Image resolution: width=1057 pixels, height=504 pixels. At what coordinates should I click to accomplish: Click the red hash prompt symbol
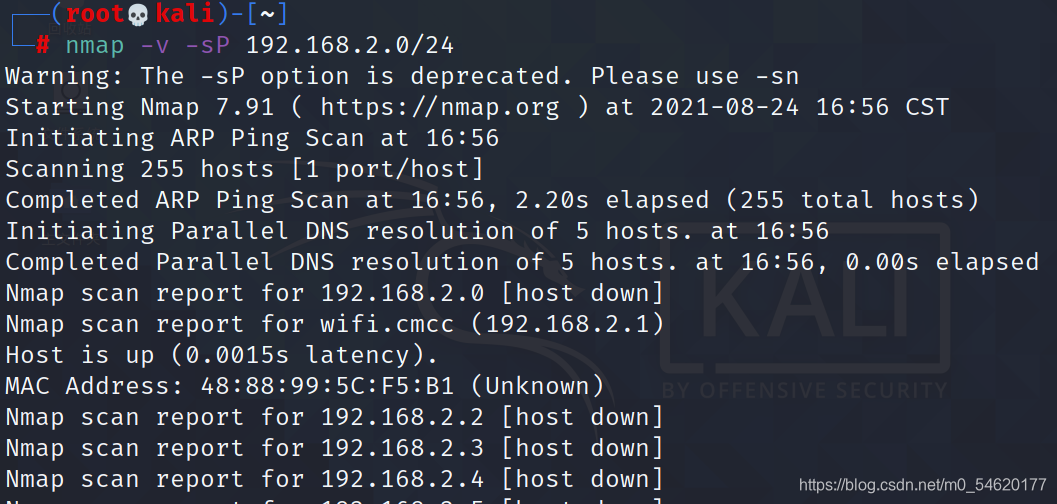43,45
